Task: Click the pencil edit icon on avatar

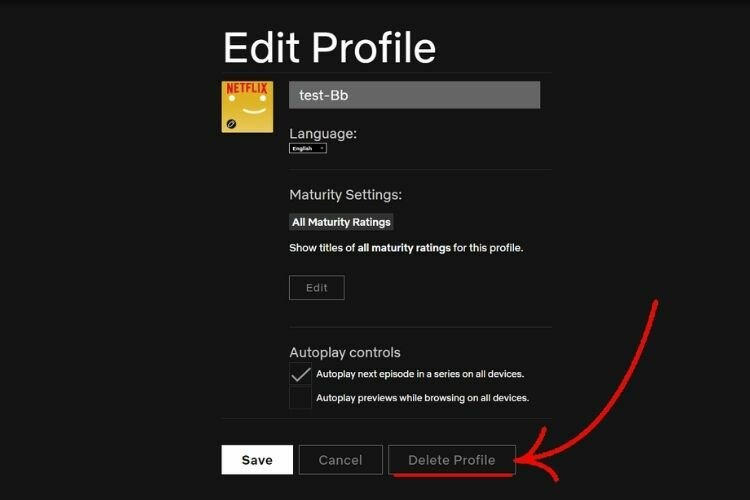Action: (232, 124)
